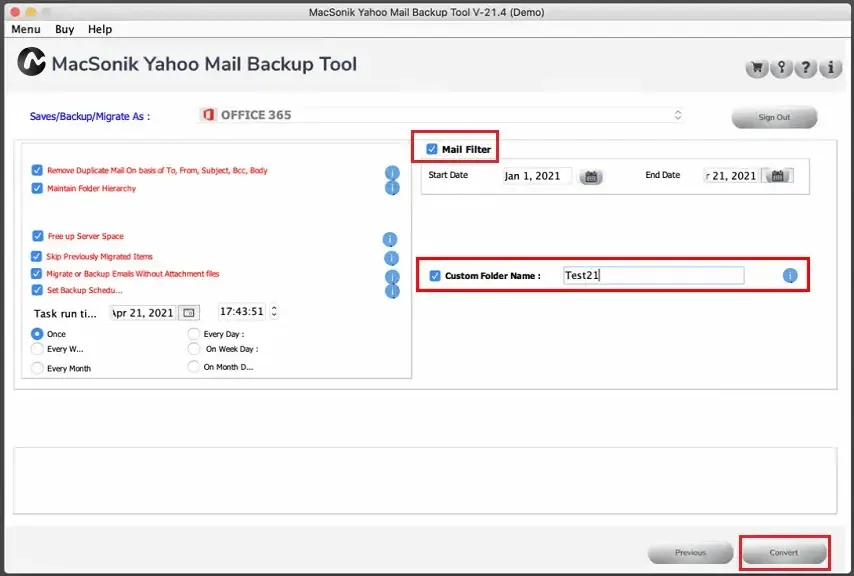Click the Previous button
The height and width of the screenshot is (576, 854).
[x=690, y=553]
